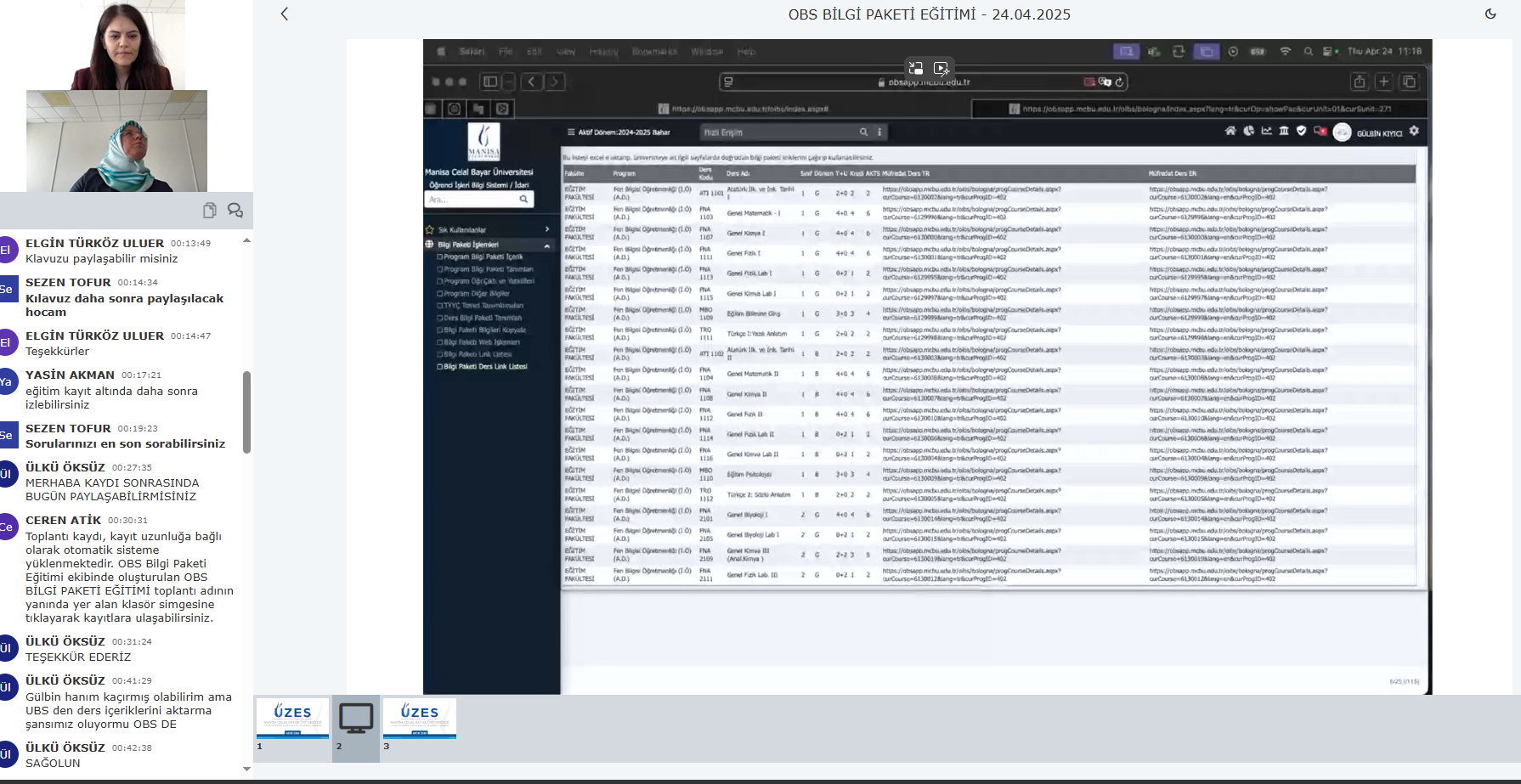Image resolution: width=1521 pixels, height=784 pixels.
Task: Open the File menu
Action: pos(506,51)
